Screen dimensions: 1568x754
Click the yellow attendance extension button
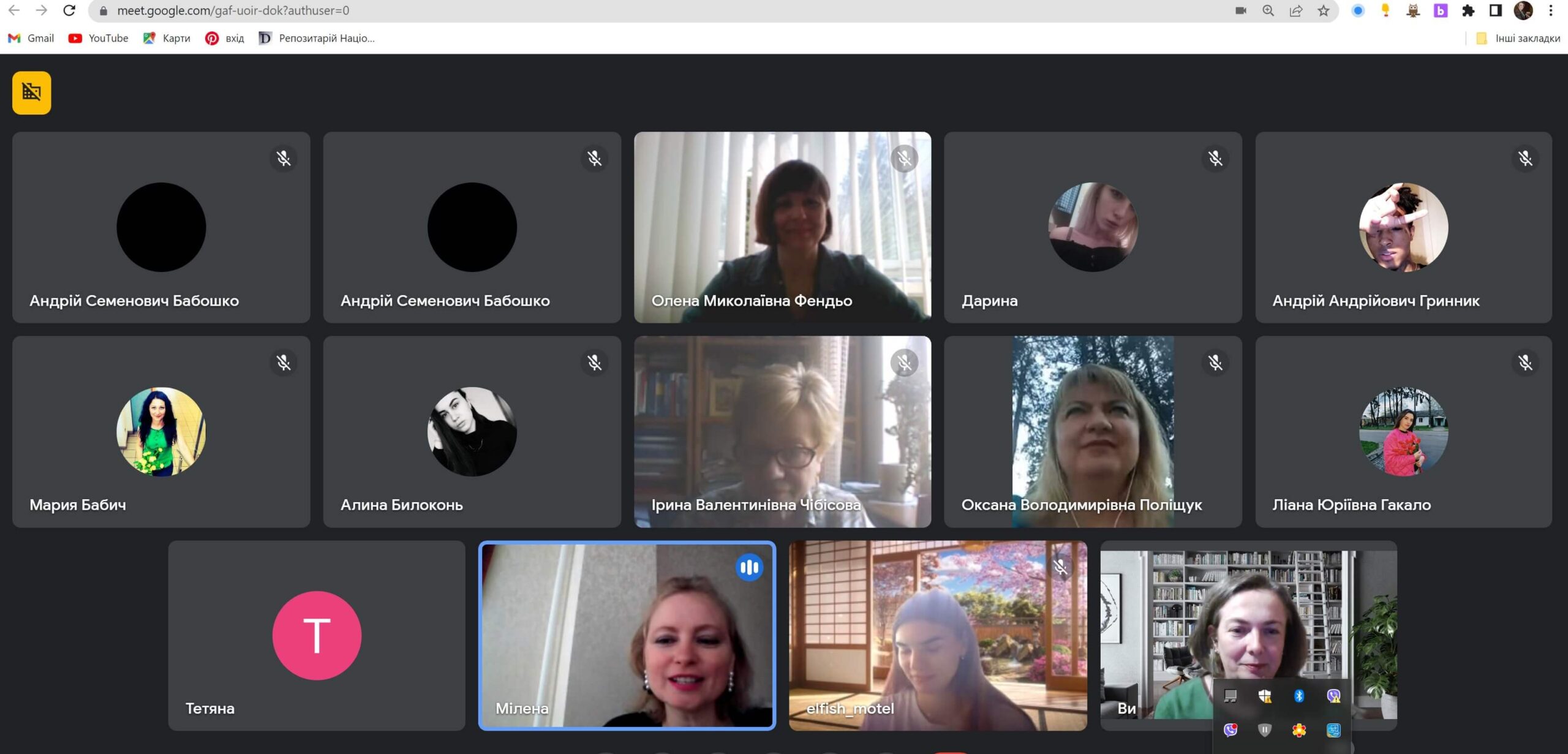click(x=31, y=92)
